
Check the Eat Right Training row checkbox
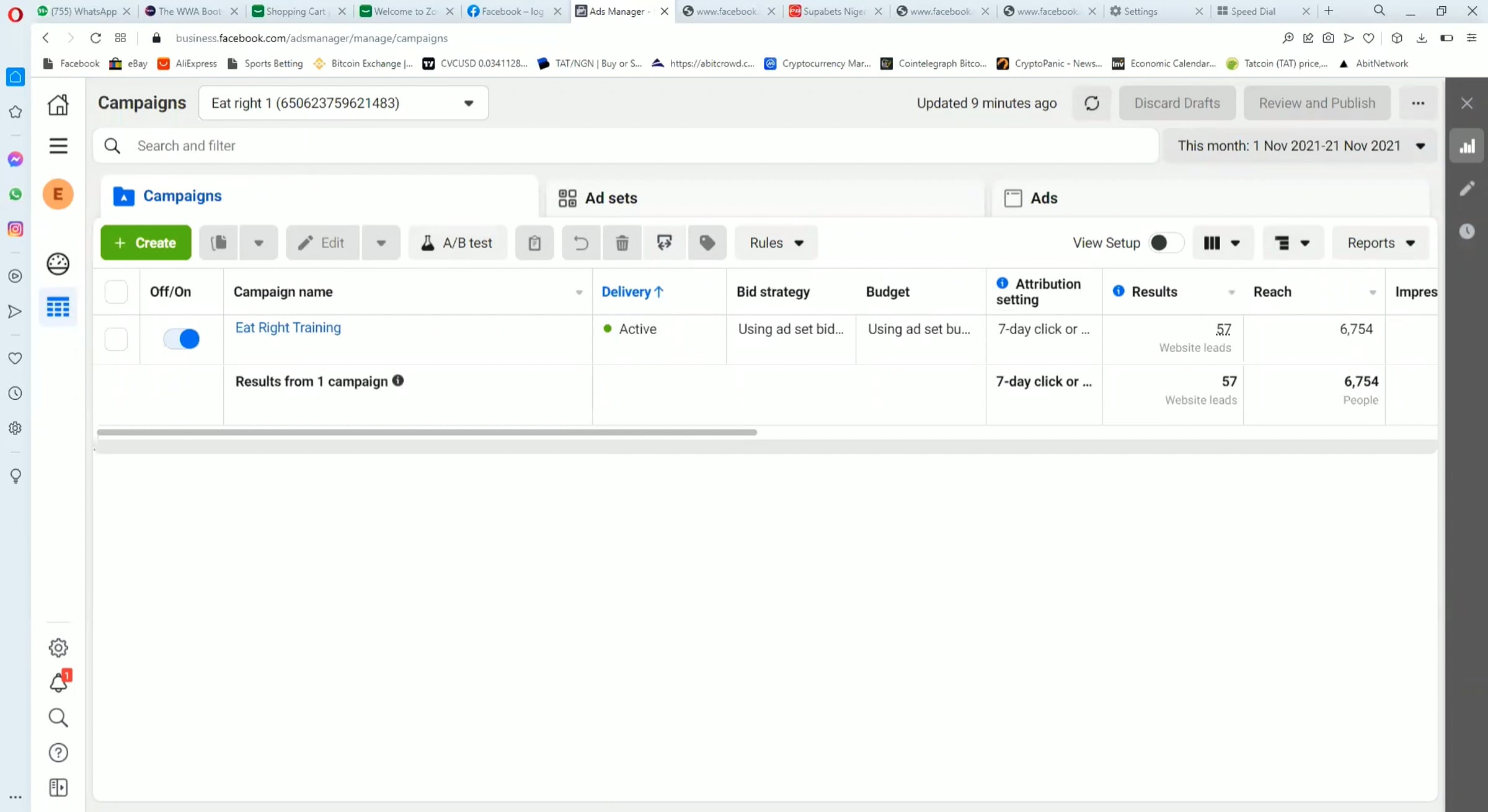116,339
